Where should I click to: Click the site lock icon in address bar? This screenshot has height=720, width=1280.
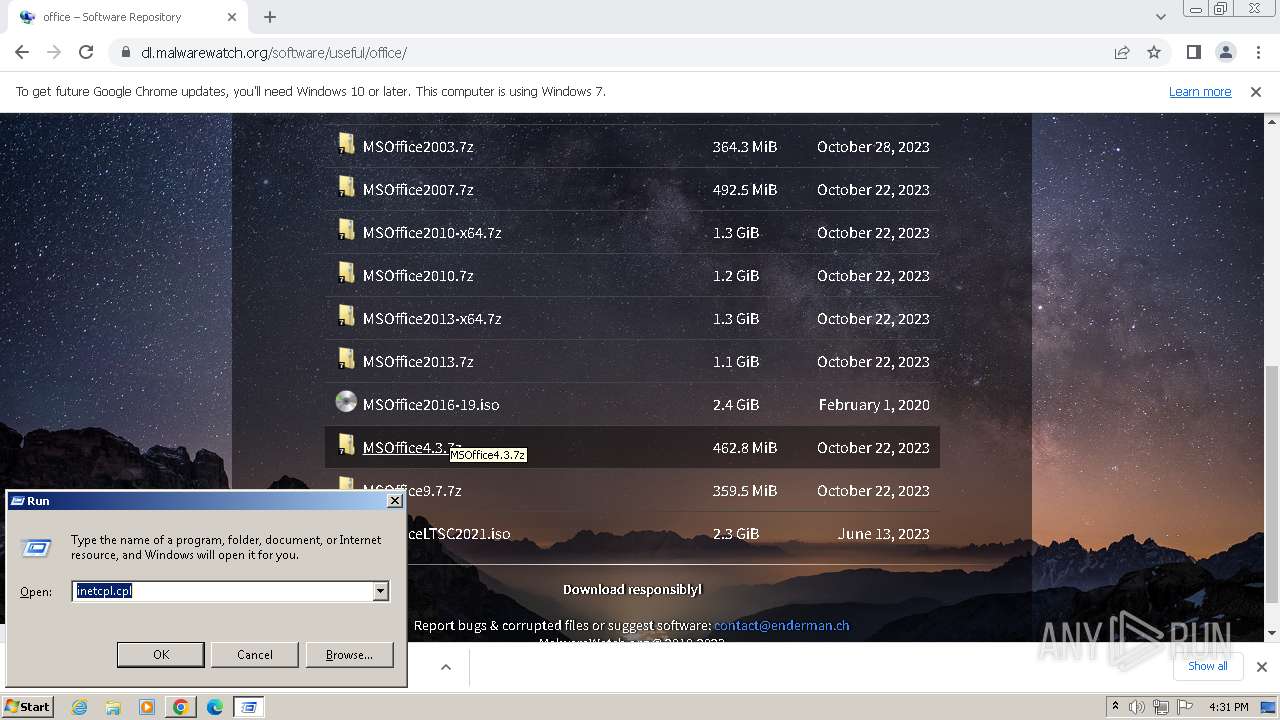click(125, 52)
